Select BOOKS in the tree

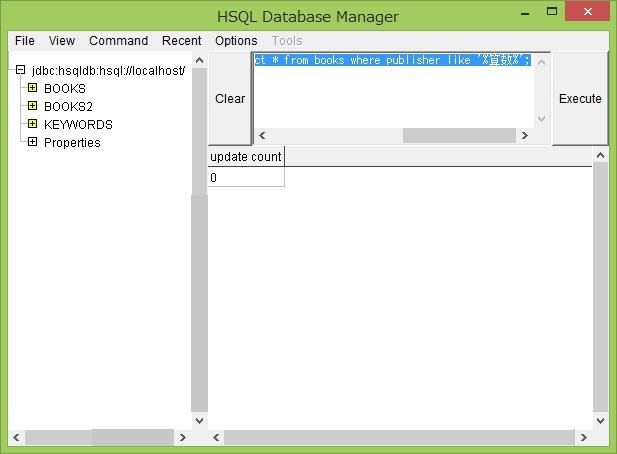point(65,89)
